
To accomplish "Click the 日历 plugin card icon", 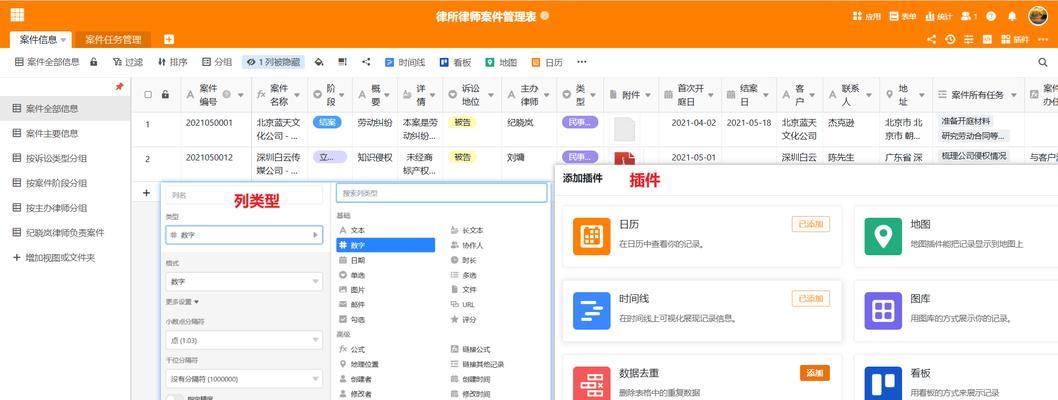I will tap(592, 236).
